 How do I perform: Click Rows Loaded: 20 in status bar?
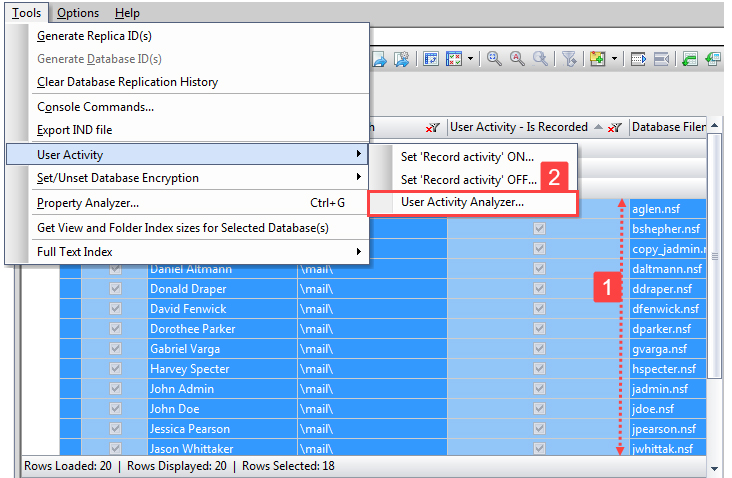68,466
